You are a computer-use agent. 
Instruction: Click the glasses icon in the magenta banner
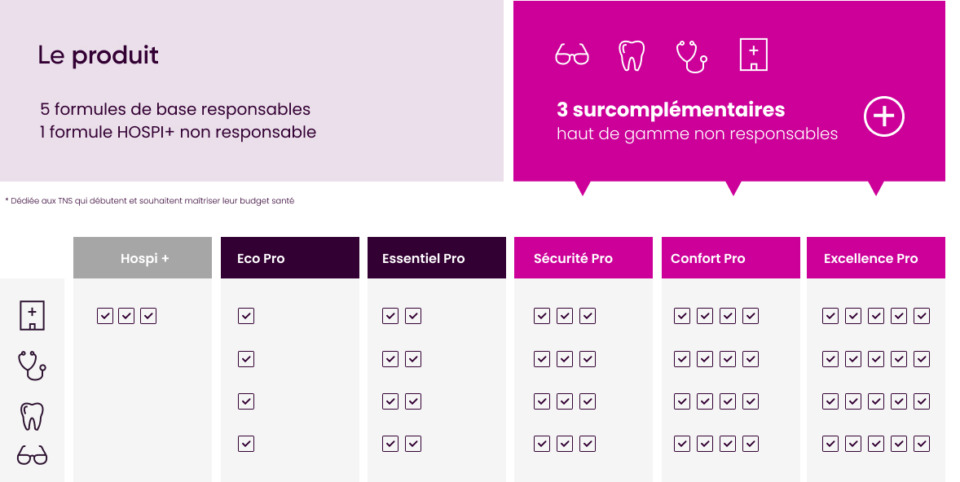pyautogui.click(x=572, y=55)
